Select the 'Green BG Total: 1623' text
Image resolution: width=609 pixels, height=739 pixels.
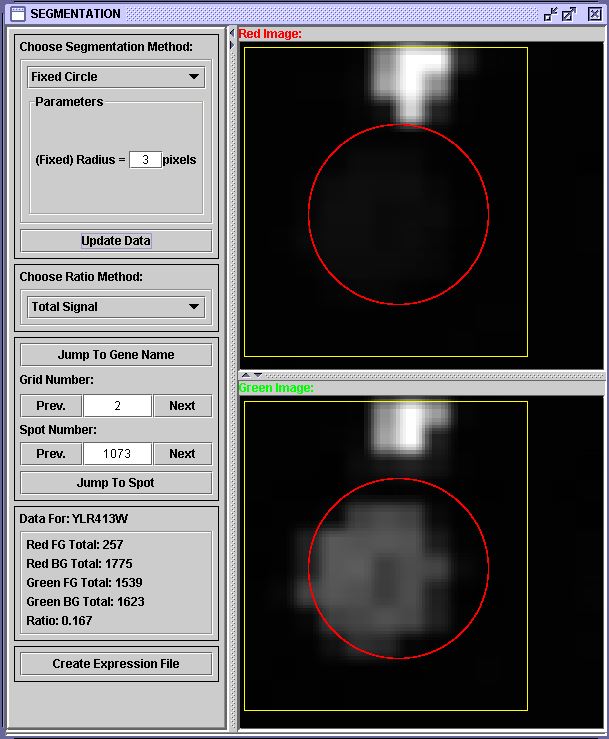pos(85,602)
